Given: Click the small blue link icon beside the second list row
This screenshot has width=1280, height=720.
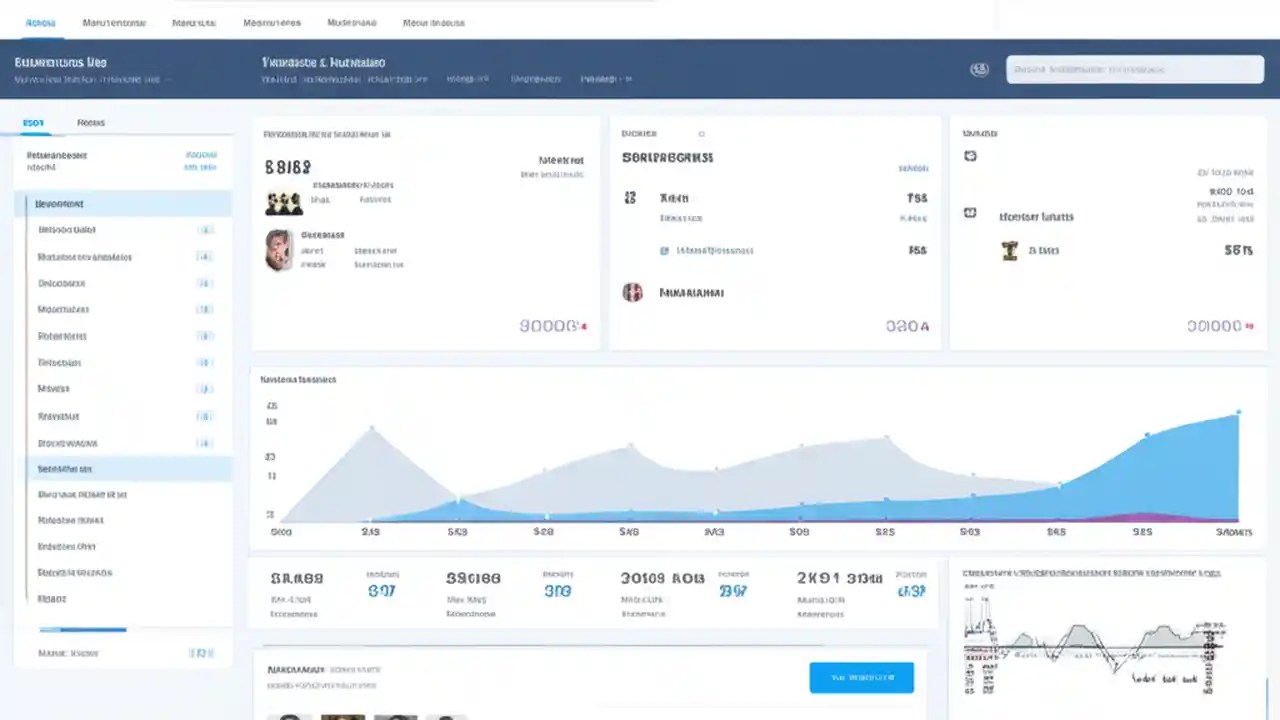Looking at the screenshot, I should coord(664,250).
